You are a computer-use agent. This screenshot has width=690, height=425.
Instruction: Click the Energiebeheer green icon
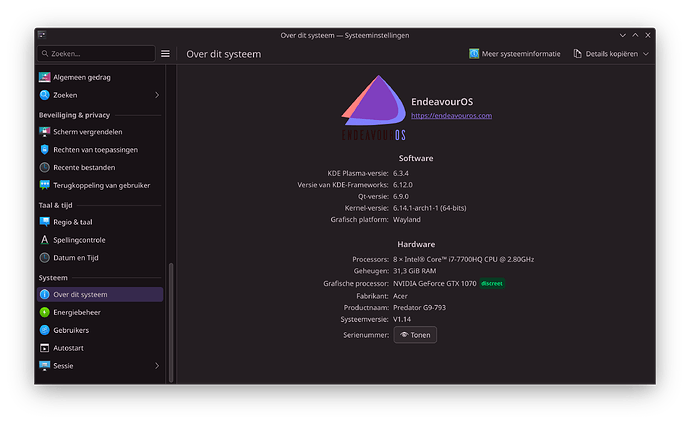[44, 312]
